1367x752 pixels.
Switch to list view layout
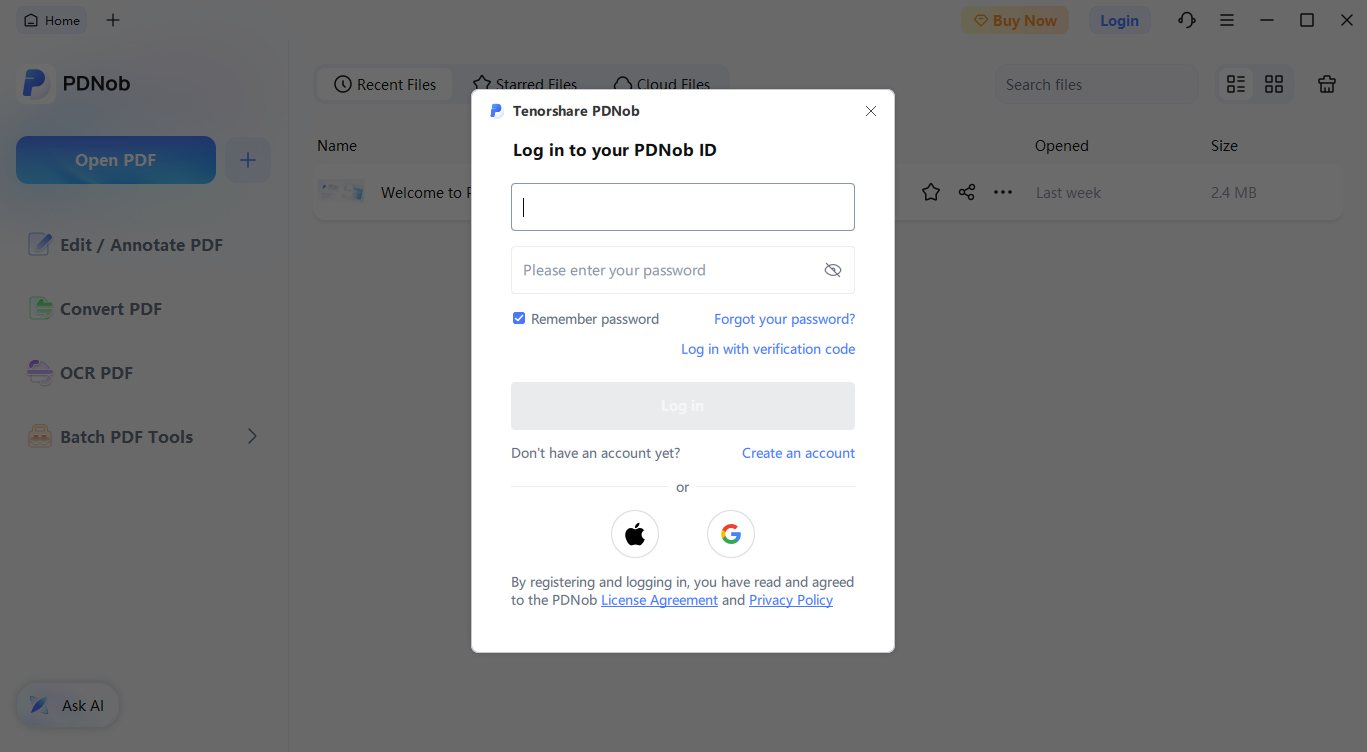1235,84
